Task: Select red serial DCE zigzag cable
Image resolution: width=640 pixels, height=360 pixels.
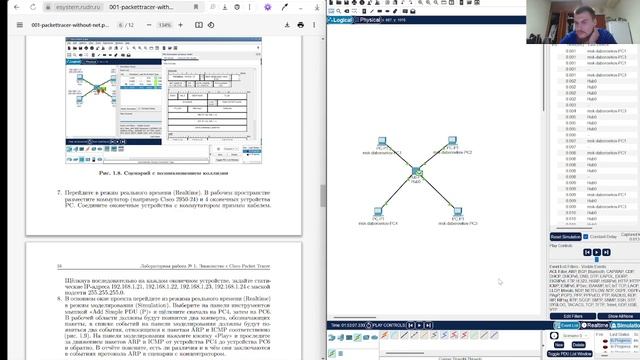Action: (454, 336)
